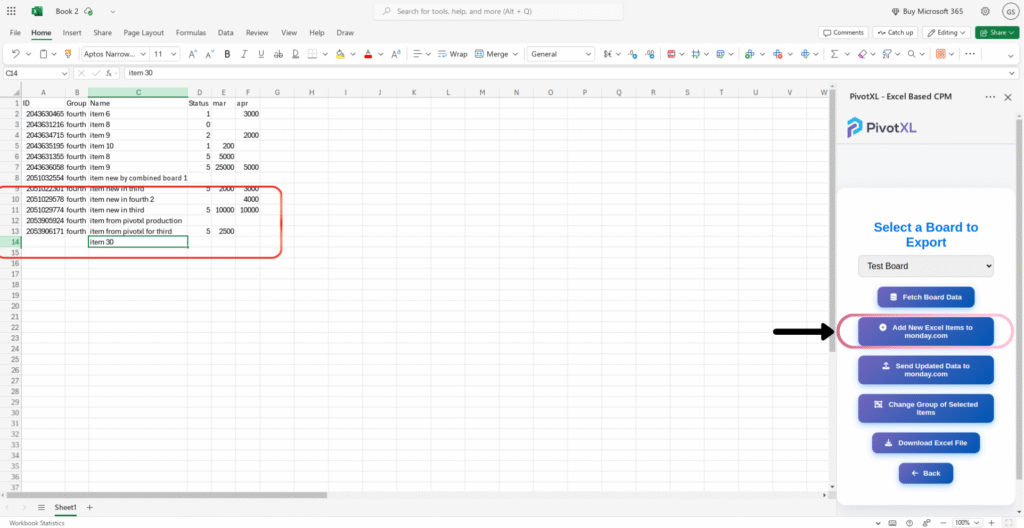Open the orange Add-ins icon
The height and width of the screenshot is (528, 1024).
[940, 54]
